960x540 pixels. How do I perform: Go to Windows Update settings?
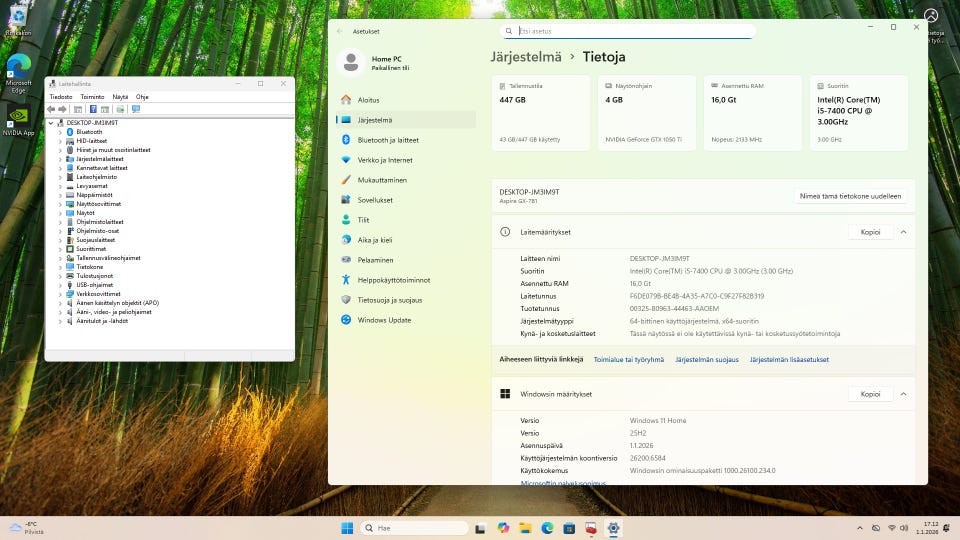[x=384, y=320]
